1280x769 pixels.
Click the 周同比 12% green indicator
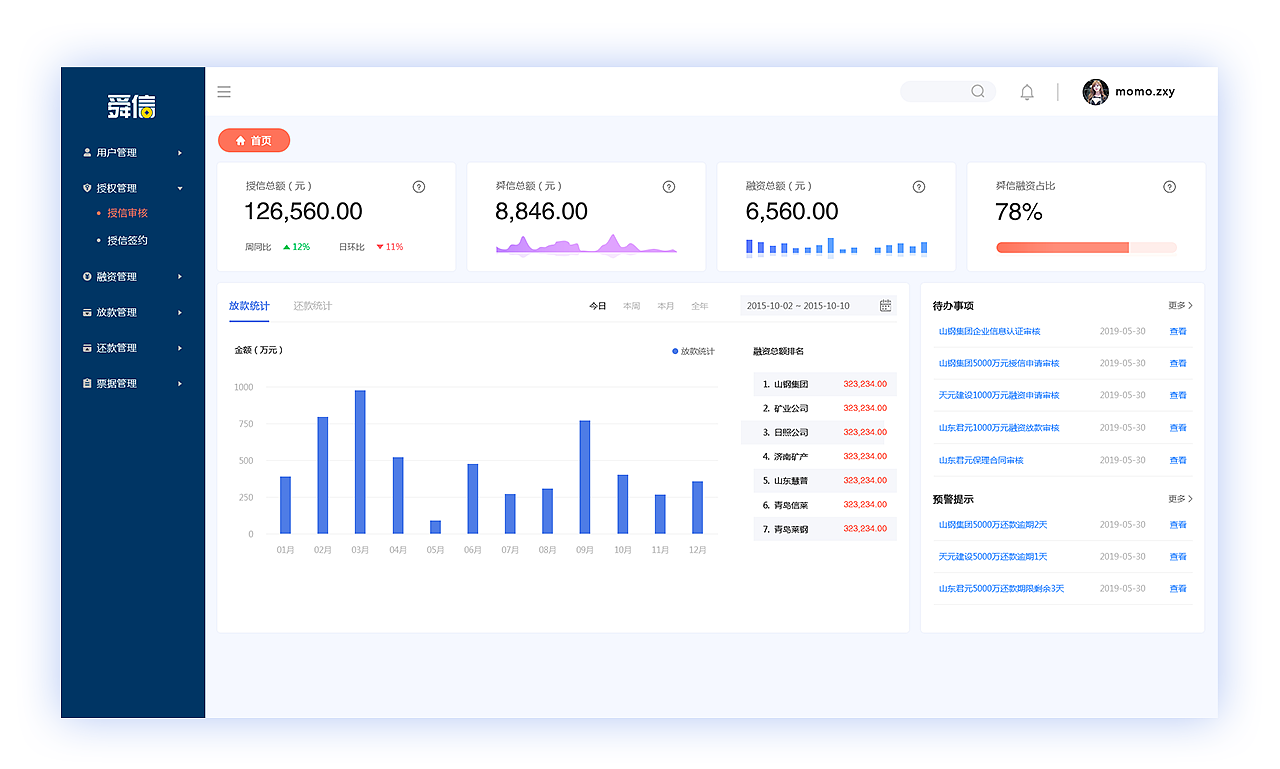(296, 247)
